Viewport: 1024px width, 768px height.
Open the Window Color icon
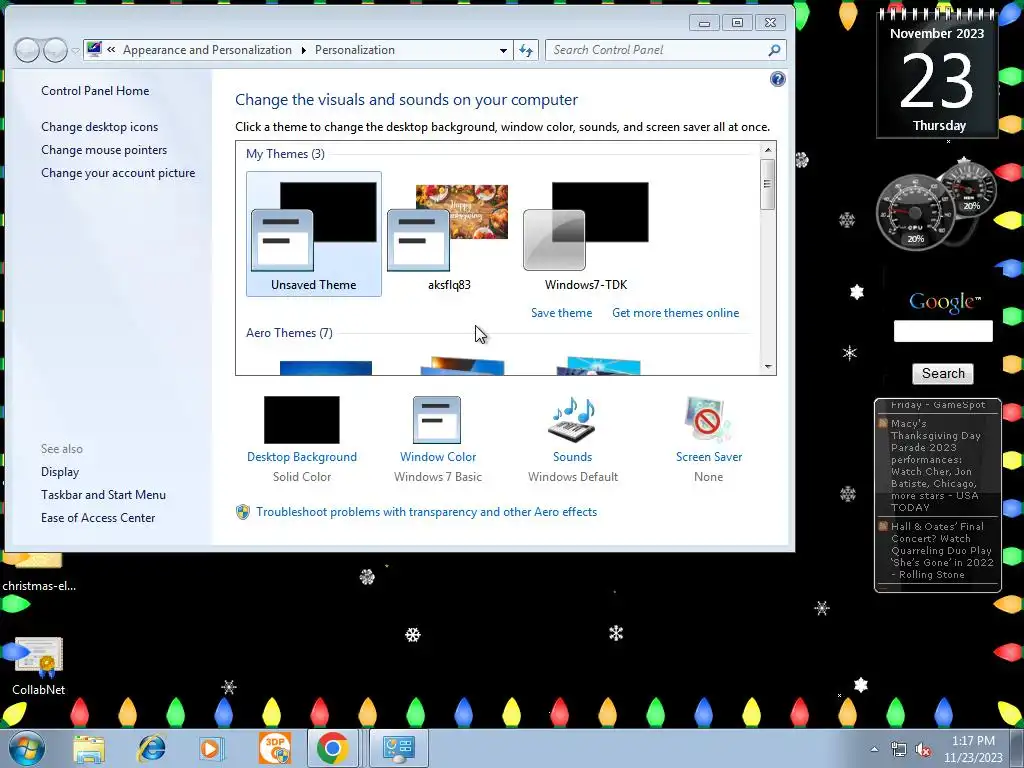coord(437,420)
